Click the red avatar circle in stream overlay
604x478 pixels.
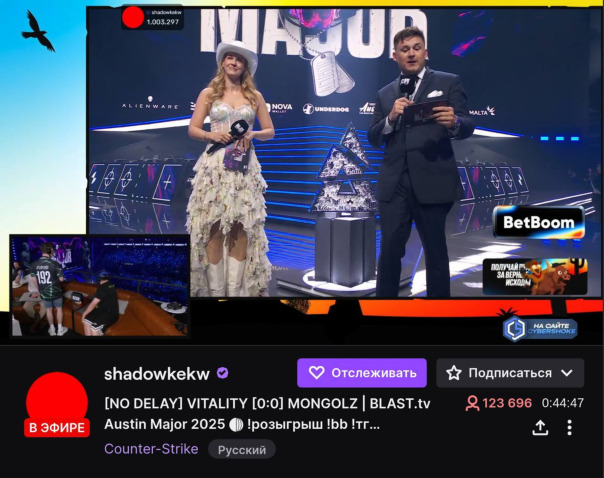click(133, 18)
